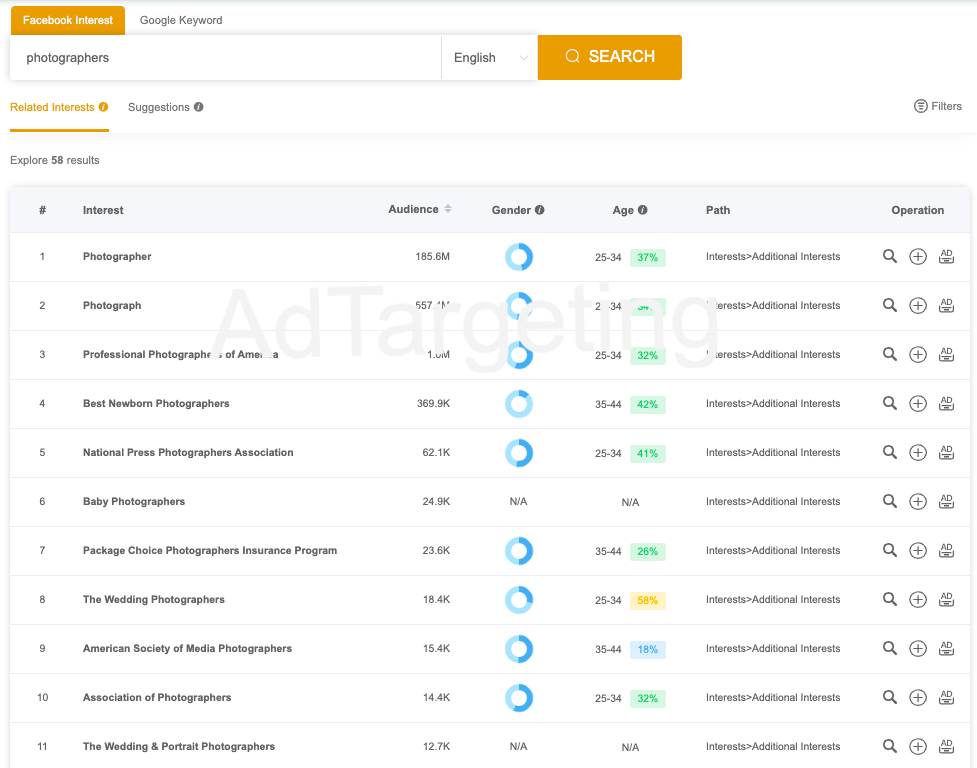Click The Wedding & Portrait Photographers name
Screen dimensions: 977x768
[179, 746]
